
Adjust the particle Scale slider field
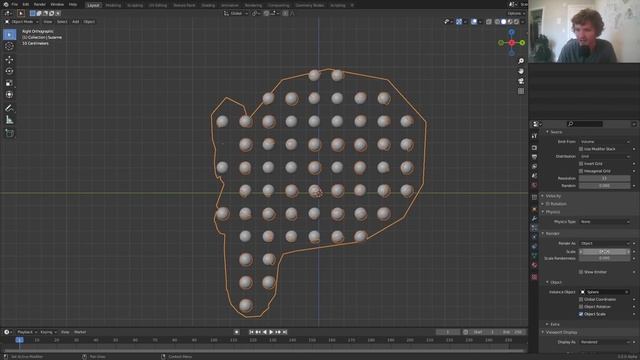coord(604,252)
